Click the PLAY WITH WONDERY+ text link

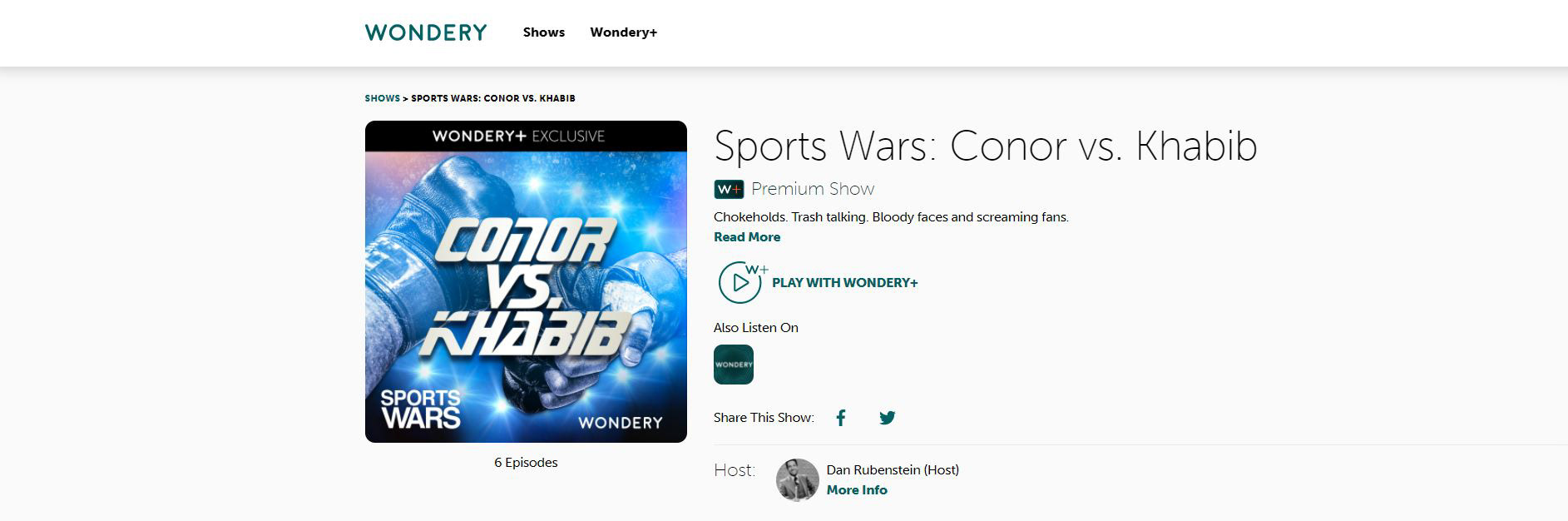(x=845, y=283)
